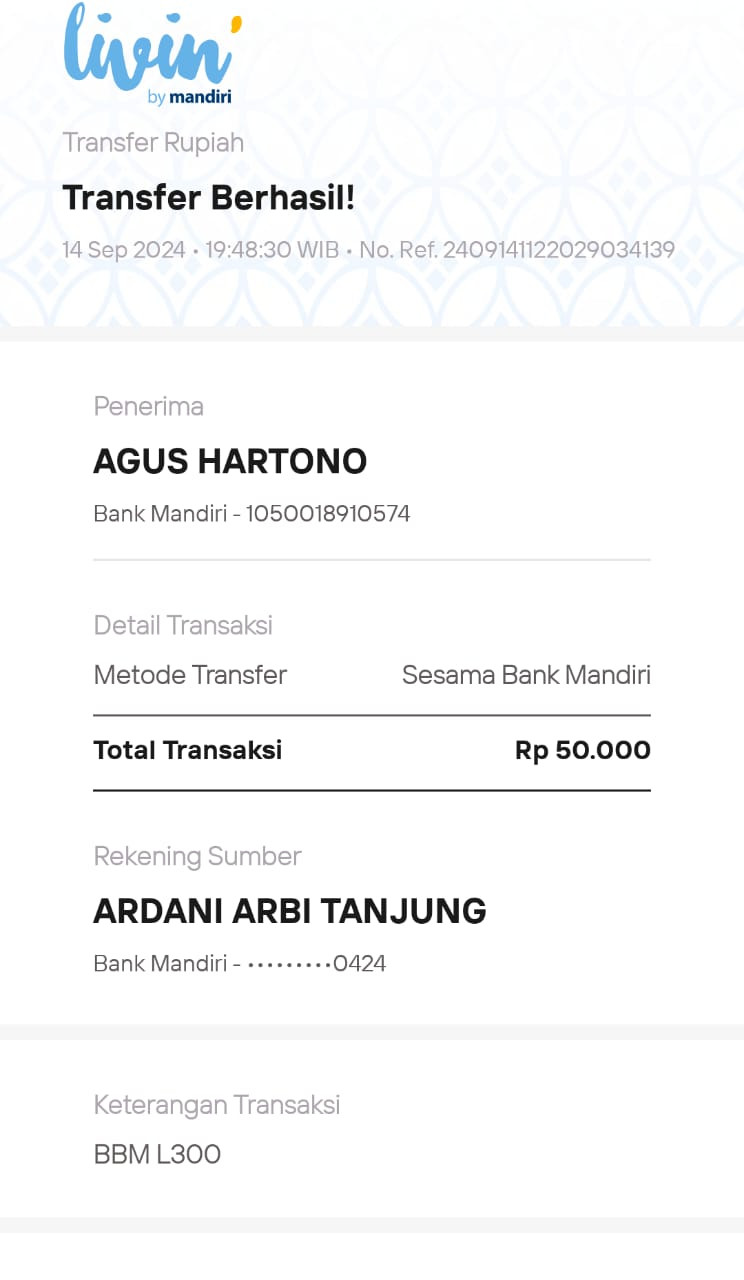
Task: Click the 'Transfer Berhasil!' heading
Action: pos(209,198)
